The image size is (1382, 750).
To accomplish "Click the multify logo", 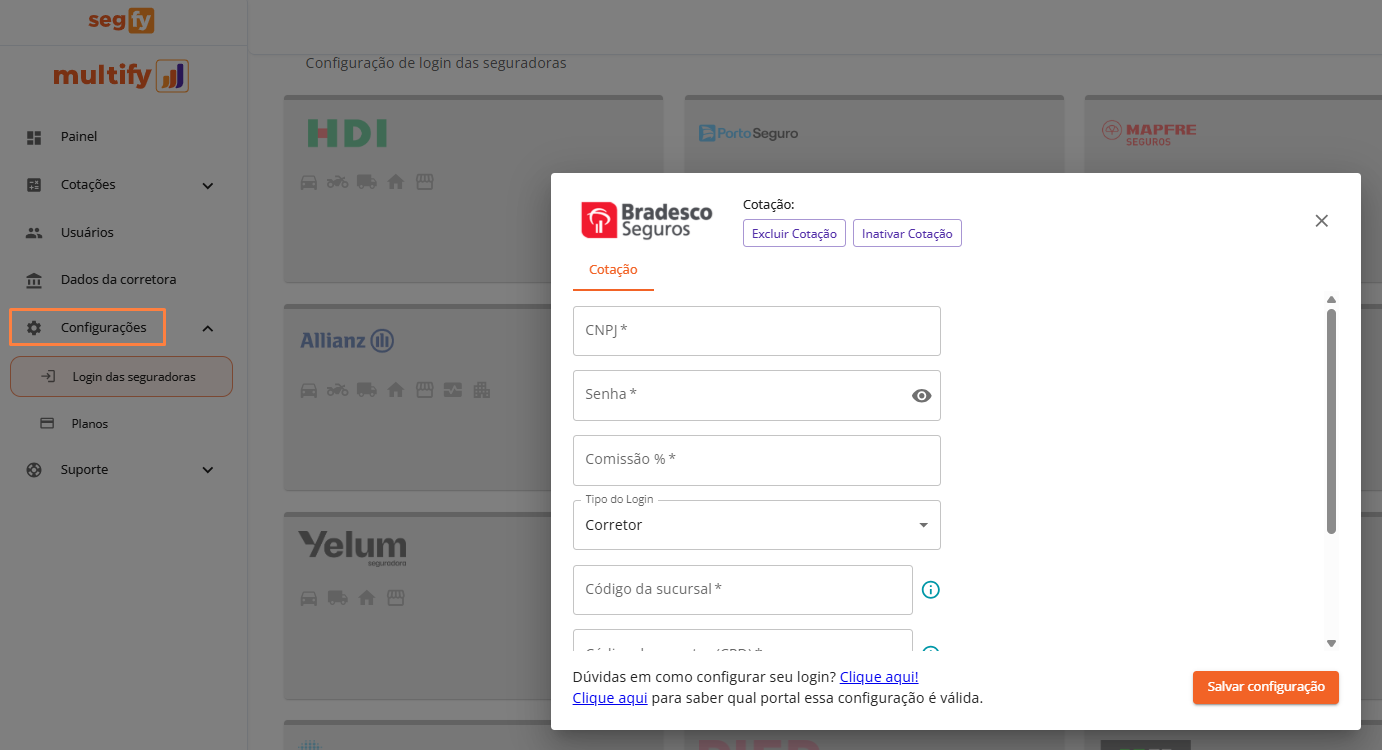I will (x=121, y=75).
